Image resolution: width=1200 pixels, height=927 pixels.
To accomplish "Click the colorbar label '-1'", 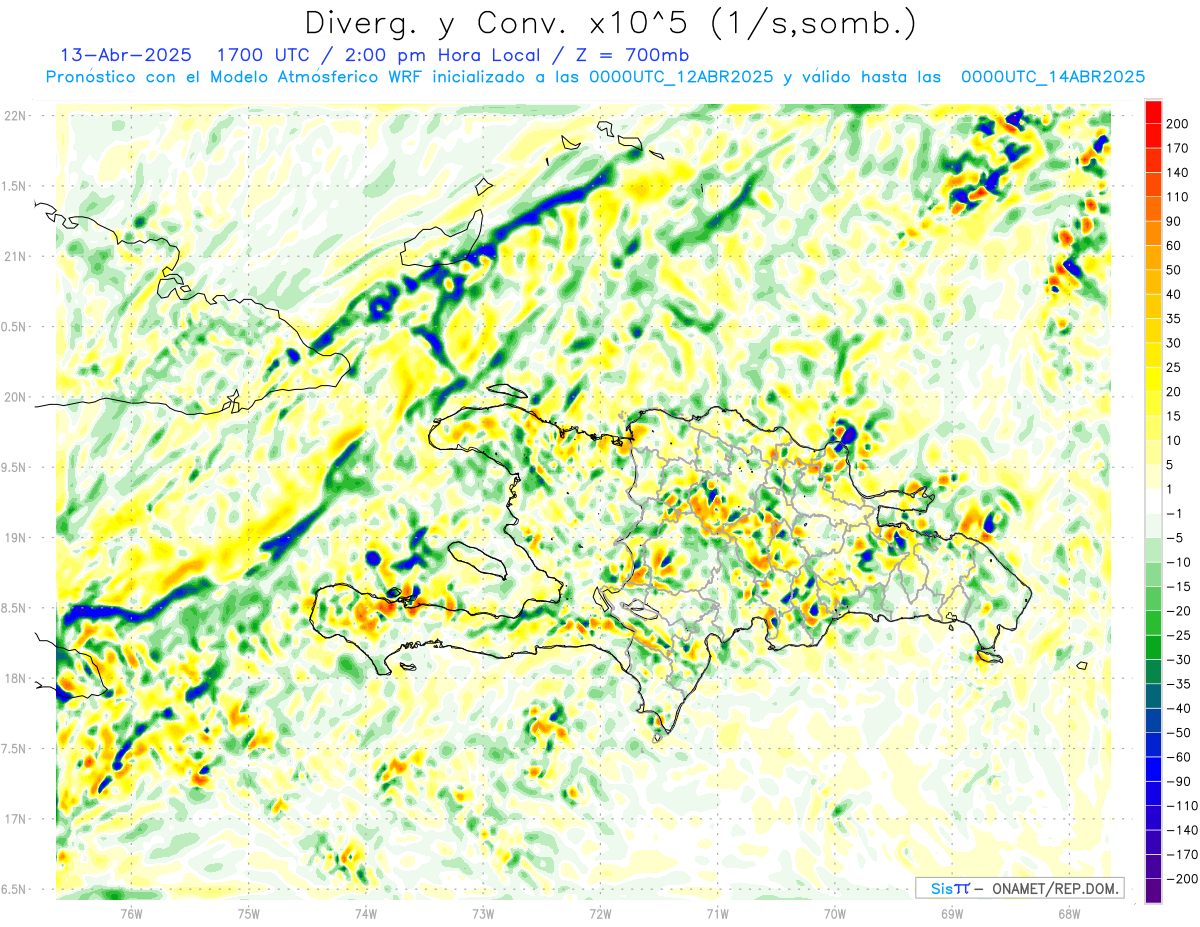I will tap(1177, 513).
